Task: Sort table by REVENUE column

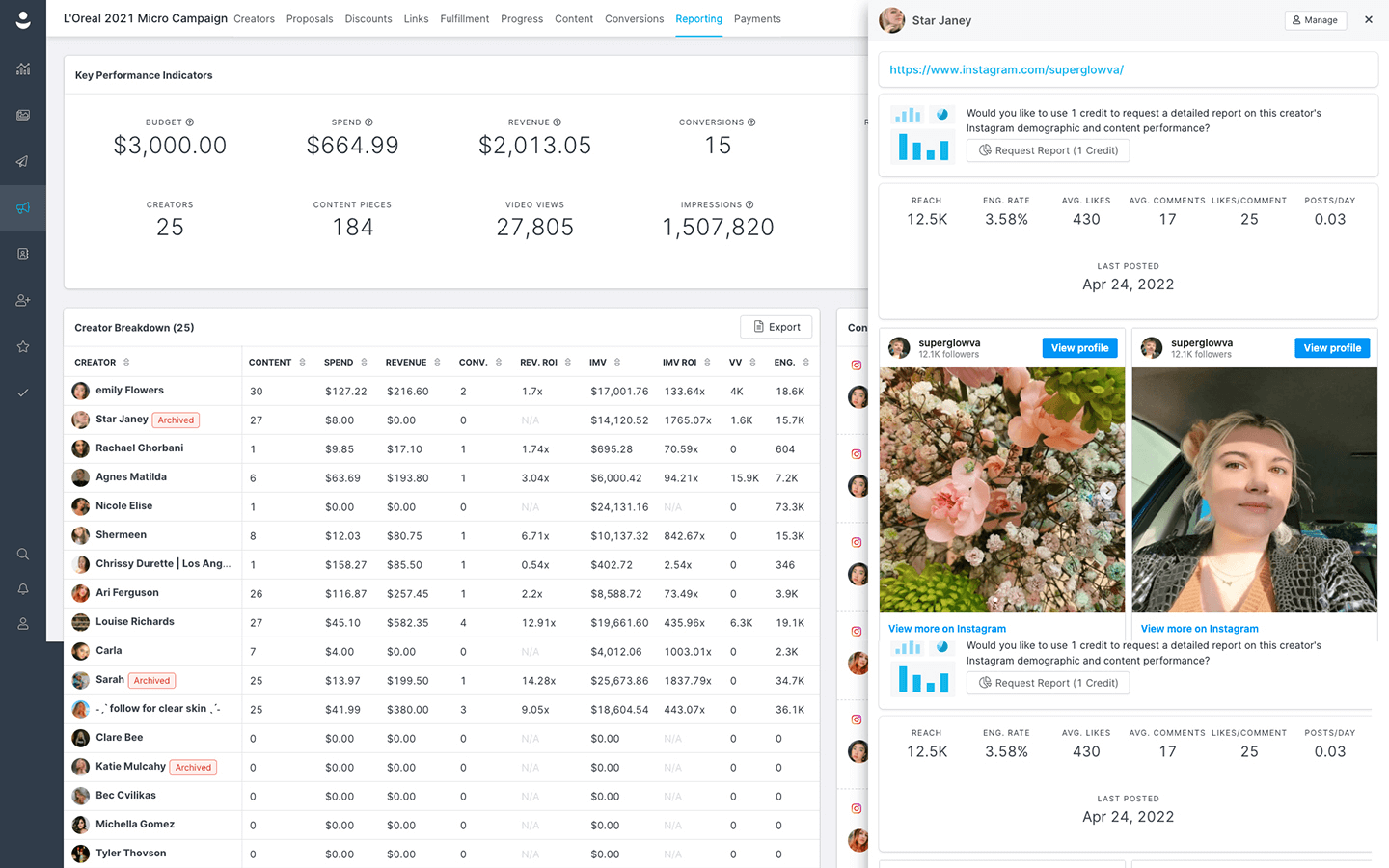Action: 413,363
